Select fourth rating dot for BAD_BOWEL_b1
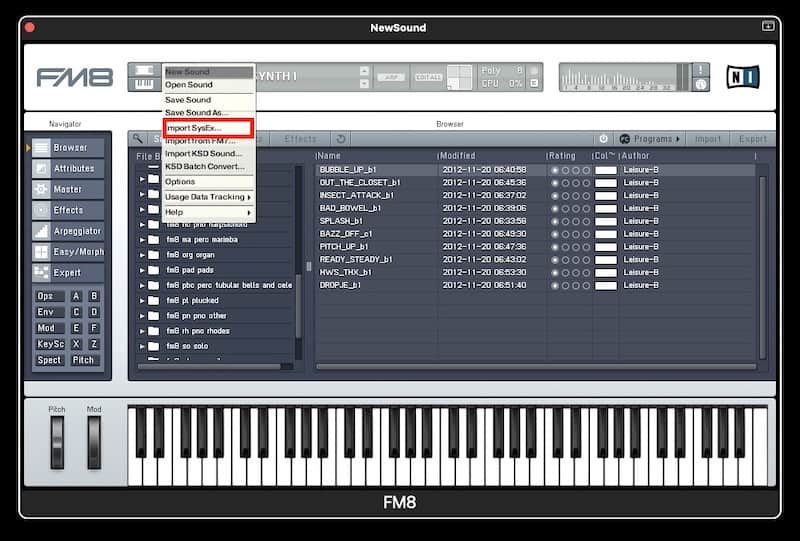The width and height of the screenshot is (800, 541). coord(586,208)
